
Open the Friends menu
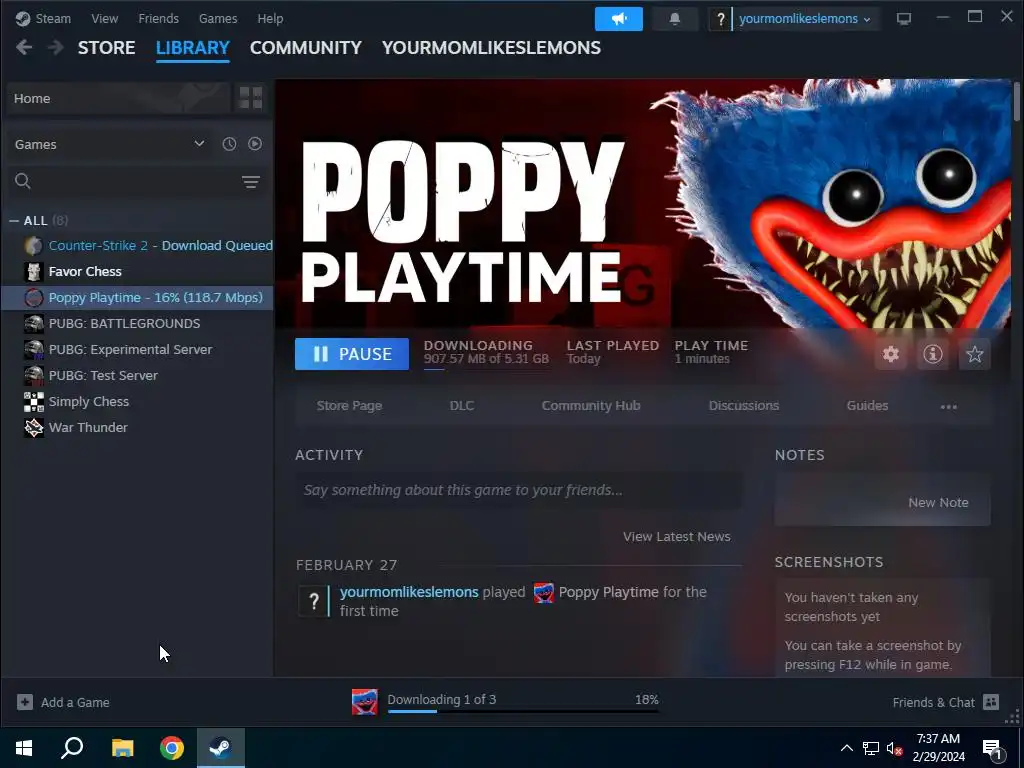pyautogui.click(x=159, y=18)
